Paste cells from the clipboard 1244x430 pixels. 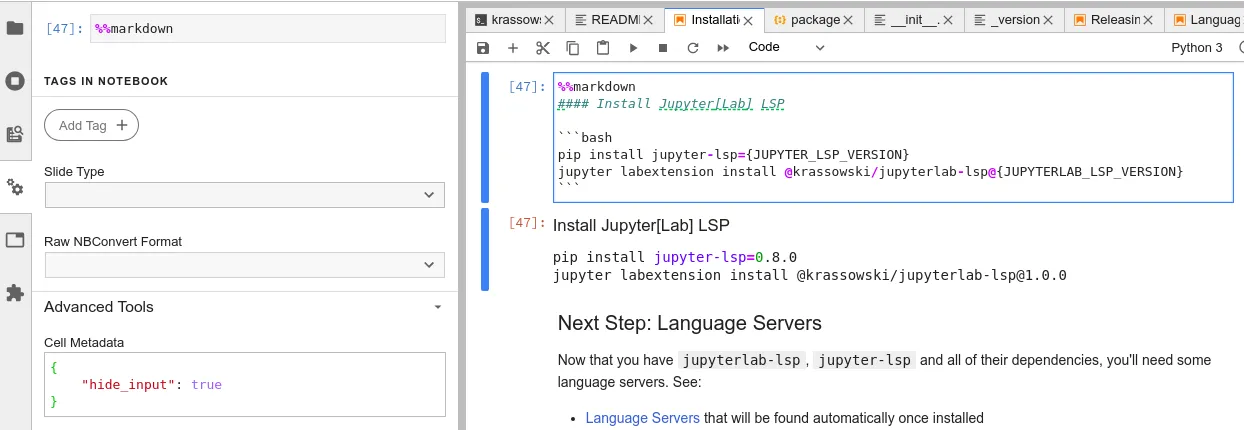click(x=603, y=47)
